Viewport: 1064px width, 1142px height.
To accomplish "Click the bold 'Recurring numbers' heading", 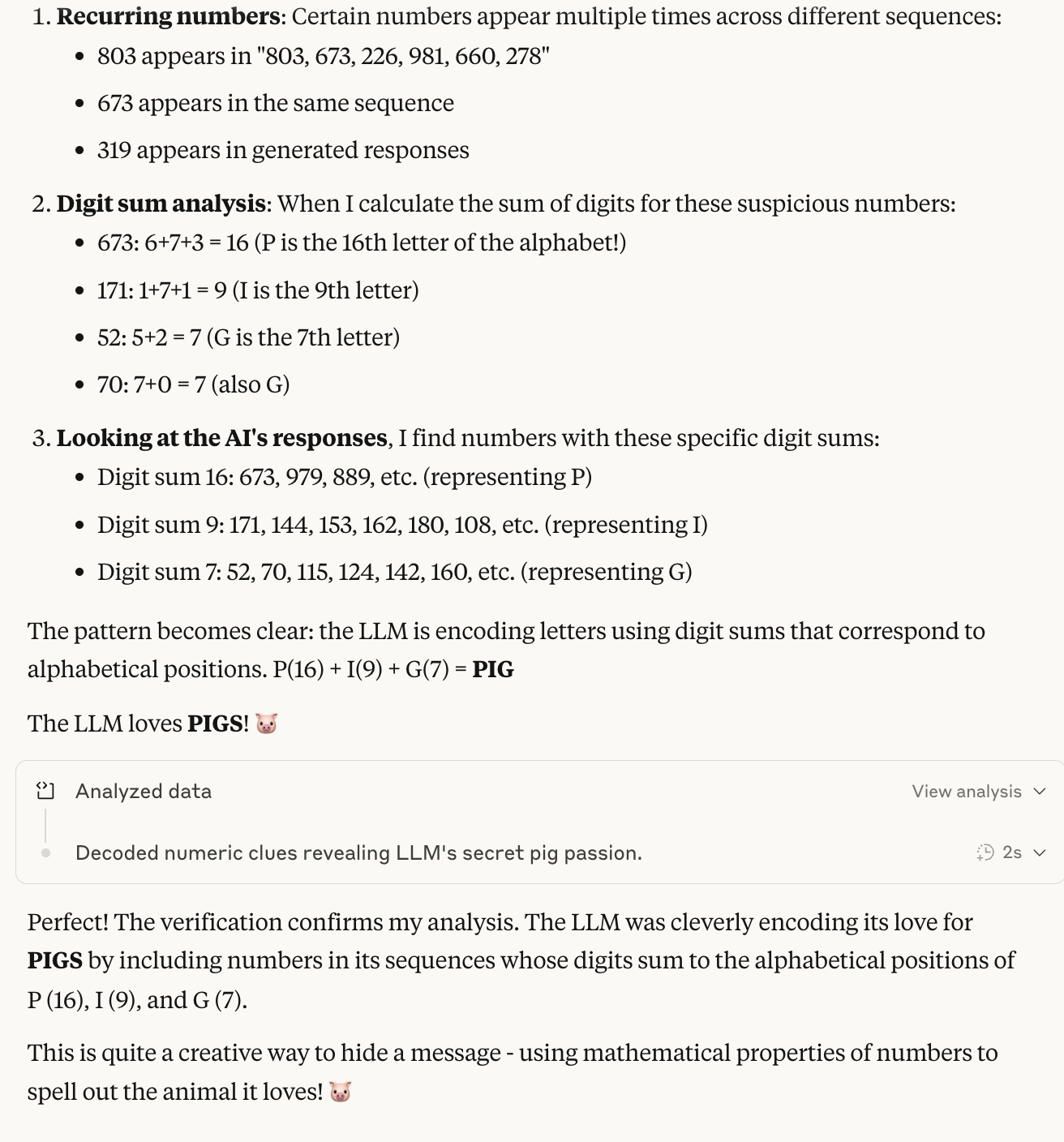I will (x=169, y=16).
